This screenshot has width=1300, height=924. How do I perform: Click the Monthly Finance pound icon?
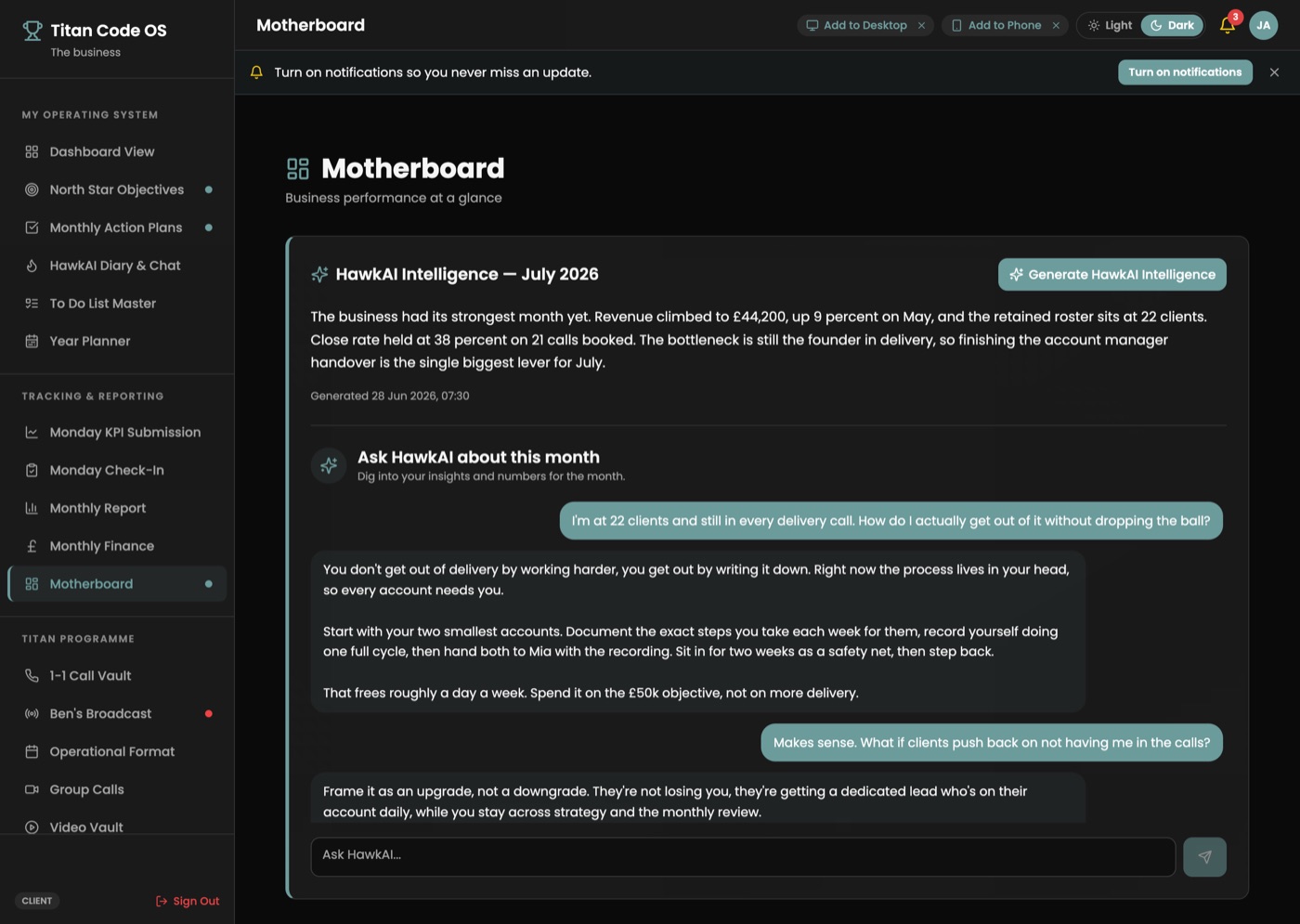tap(32, 546)
